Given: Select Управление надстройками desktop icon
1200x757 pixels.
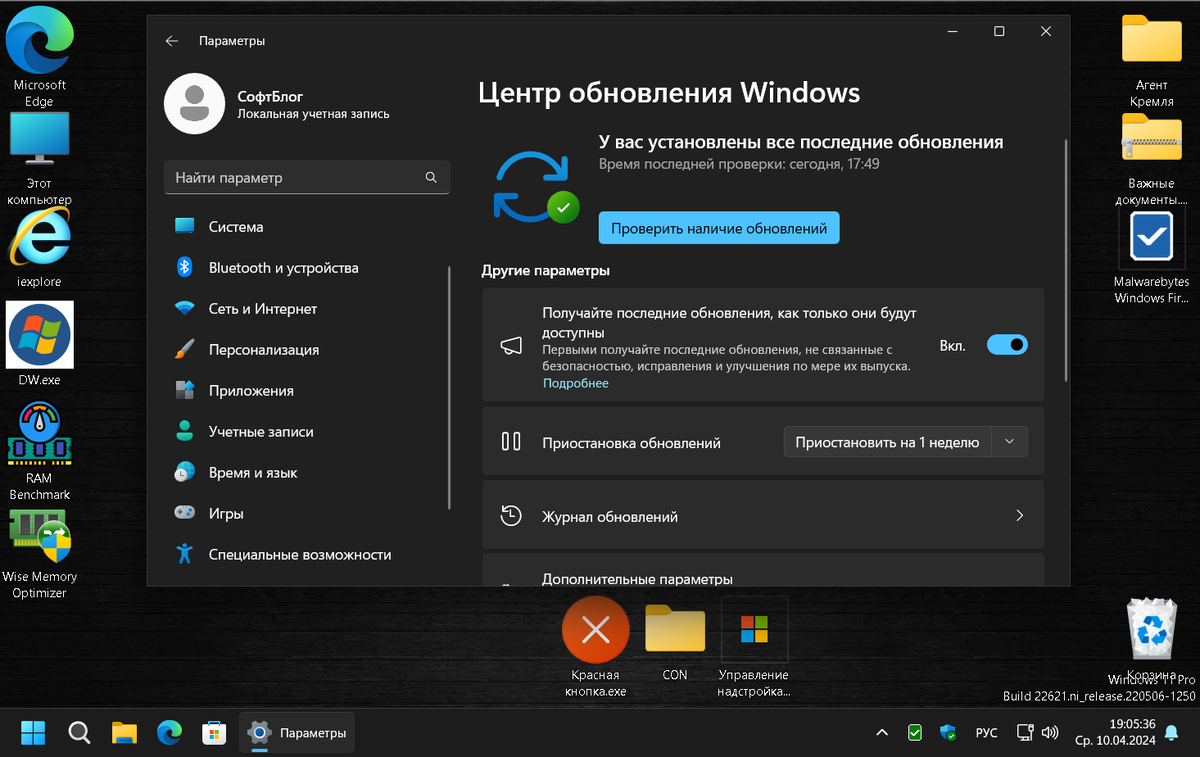Looking at the screenshot, I should coord(754,647).
